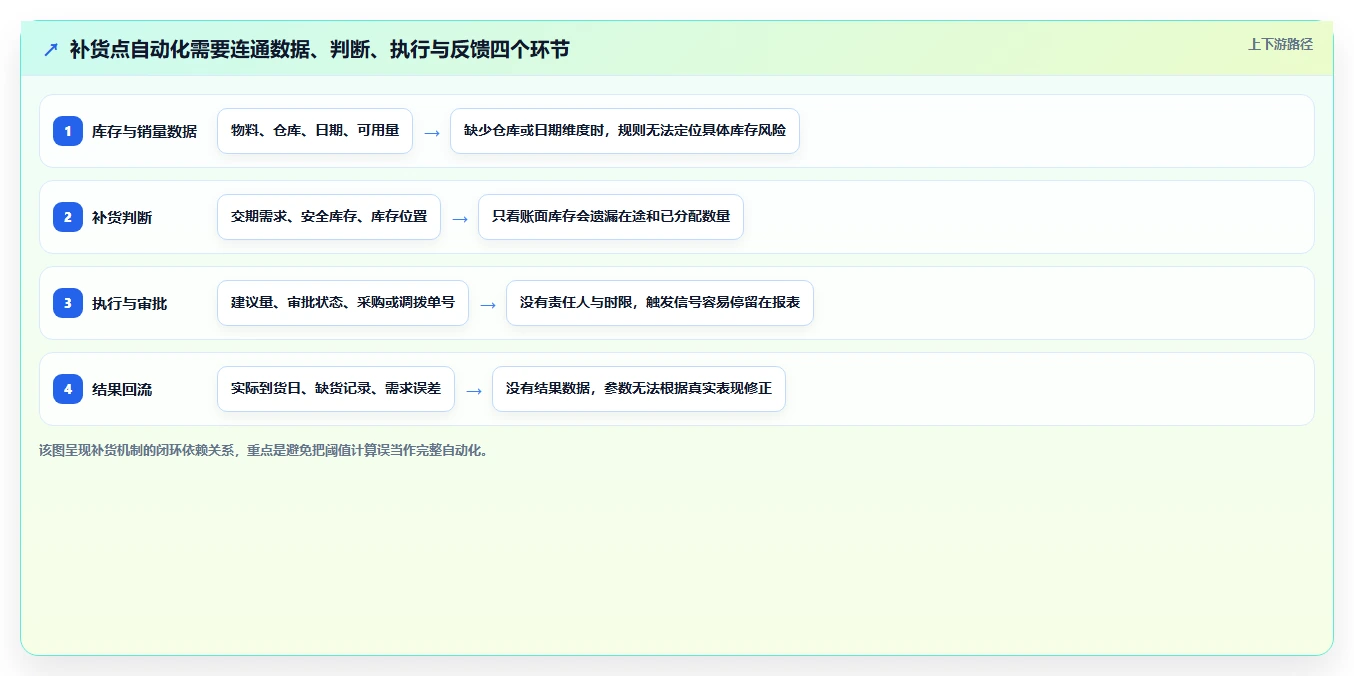Click the arrow in the 执行与审批 row

(488, 304)
